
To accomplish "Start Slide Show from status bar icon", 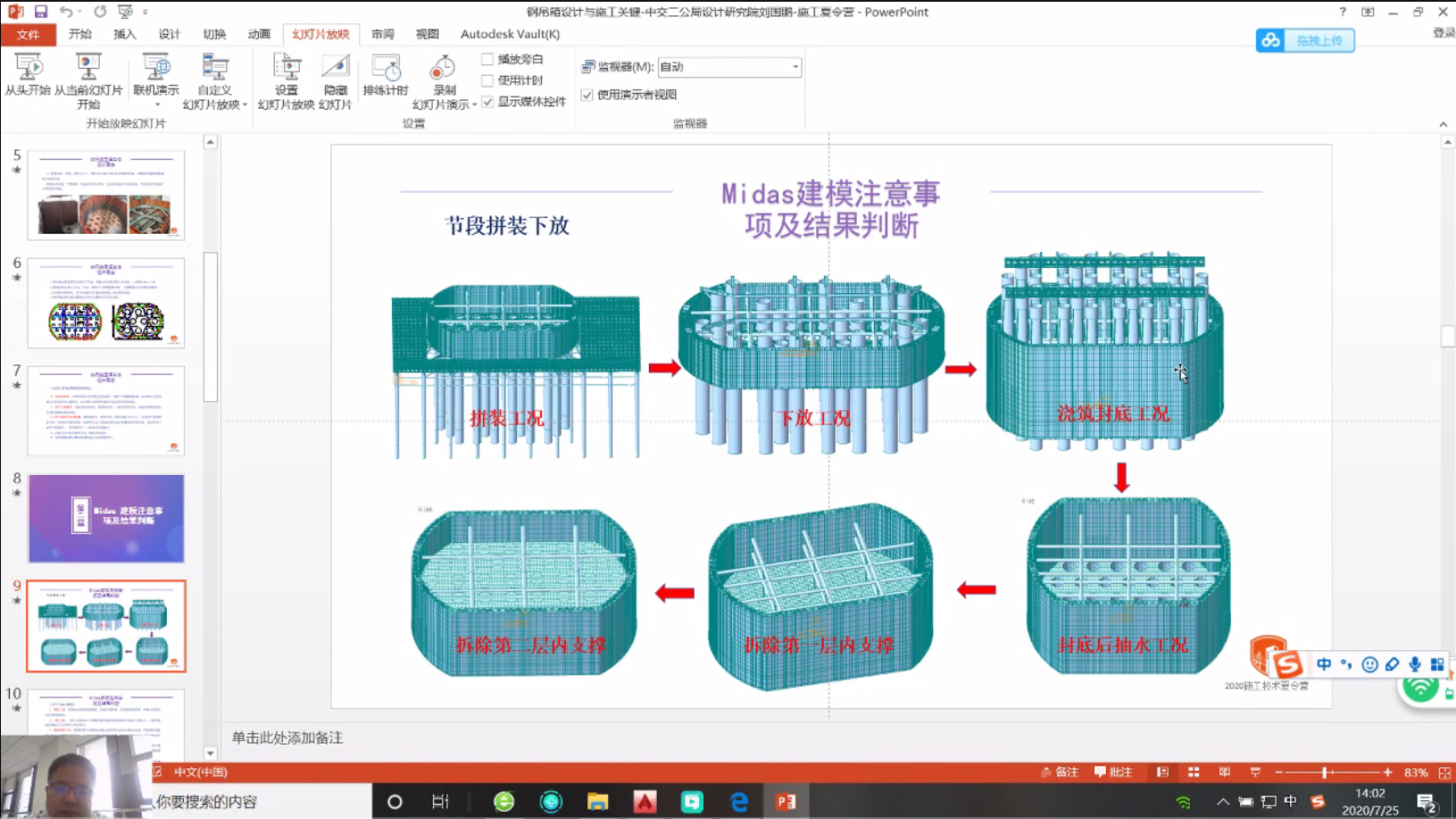I will click(x=1255, y=773).
